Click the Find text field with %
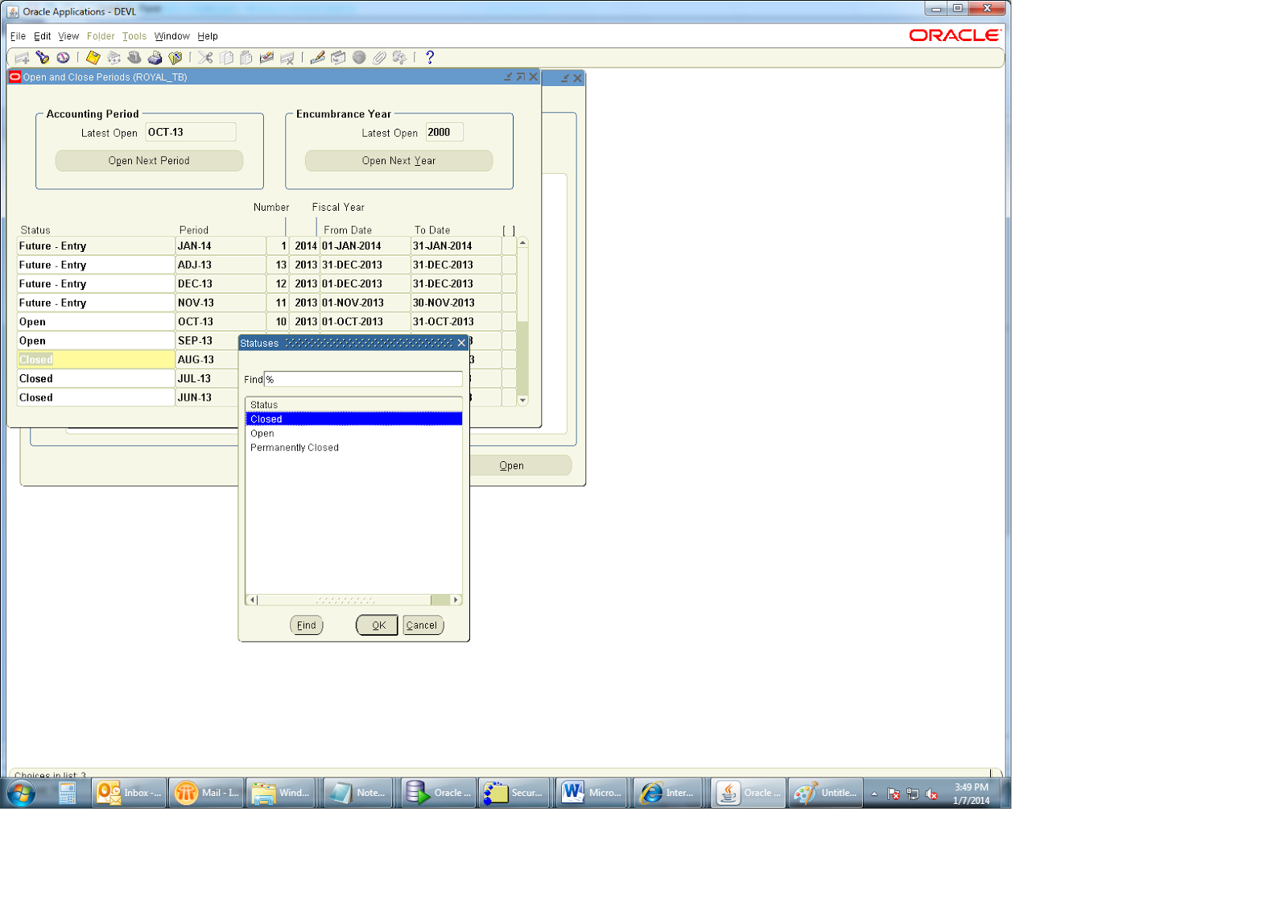This screenshot has width=1288, height=924. pos(363,379)
